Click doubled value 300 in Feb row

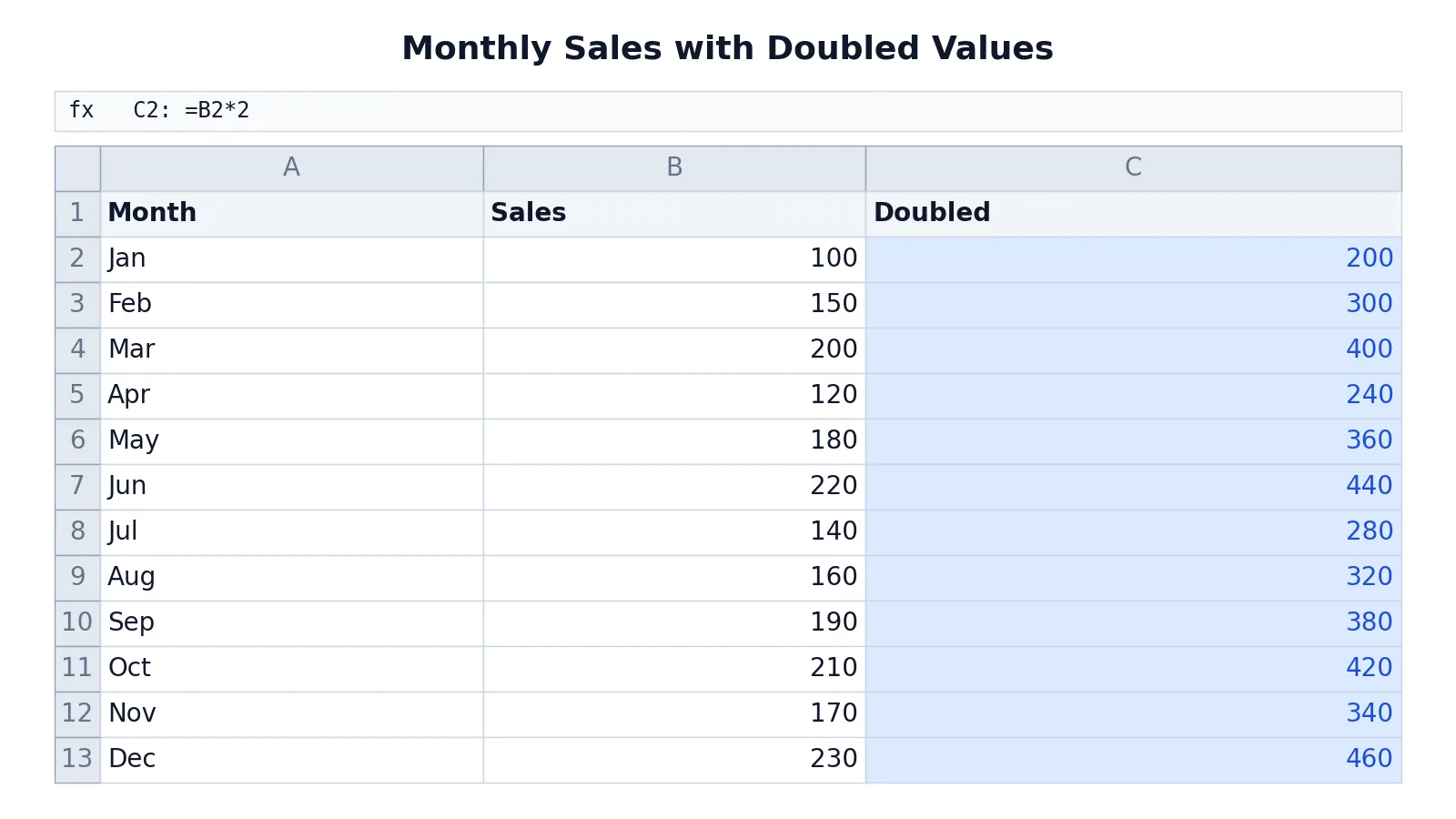pos(1133,305)
